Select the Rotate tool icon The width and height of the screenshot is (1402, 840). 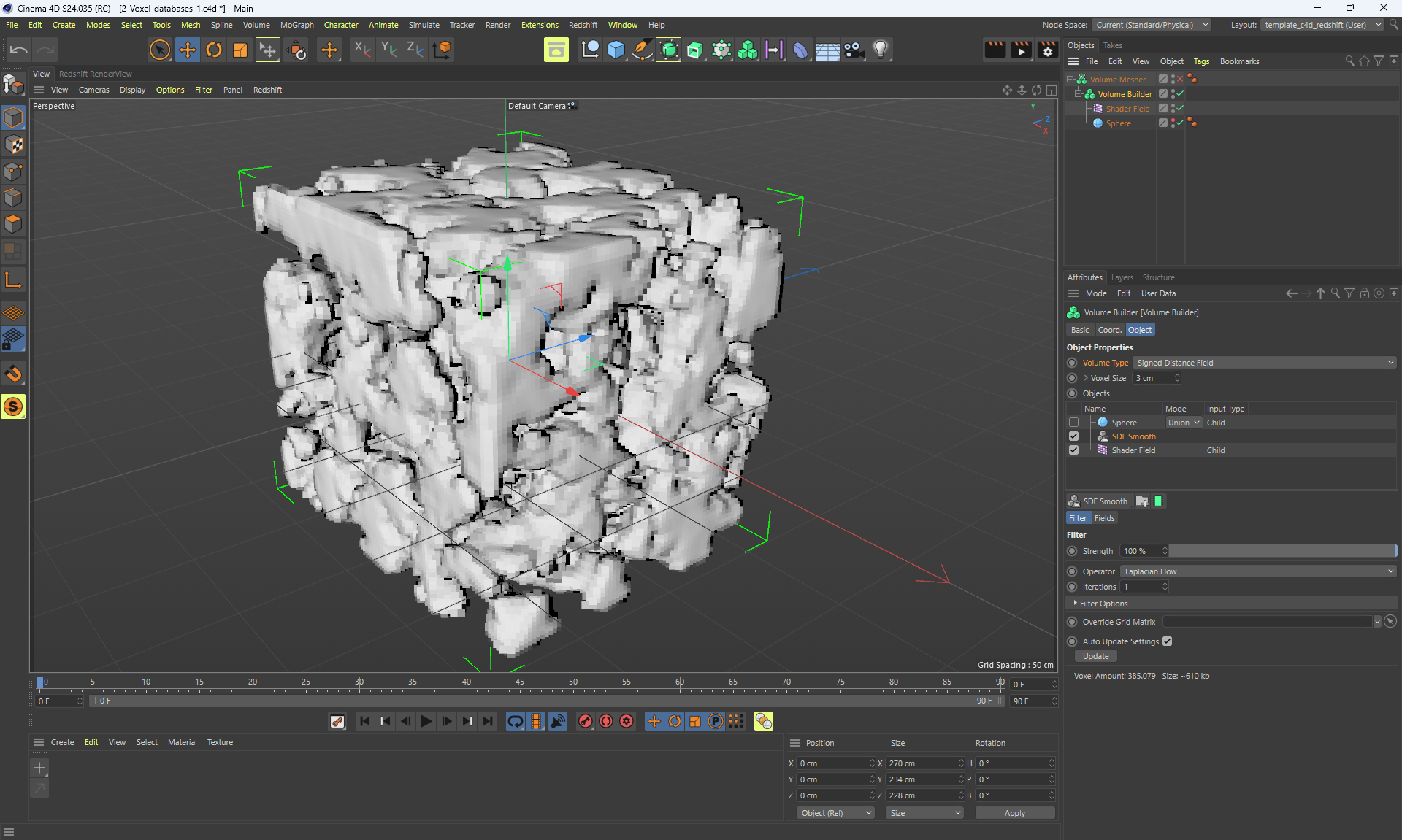(x=214, y=50)
